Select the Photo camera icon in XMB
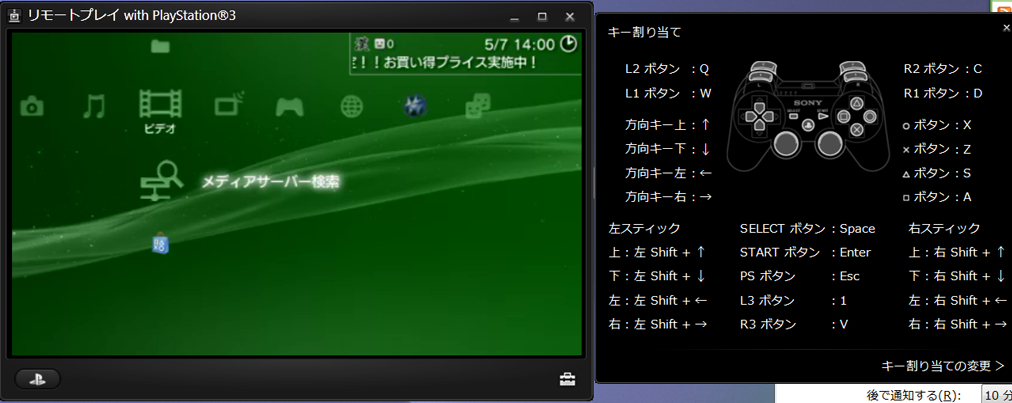 point(32,106)
